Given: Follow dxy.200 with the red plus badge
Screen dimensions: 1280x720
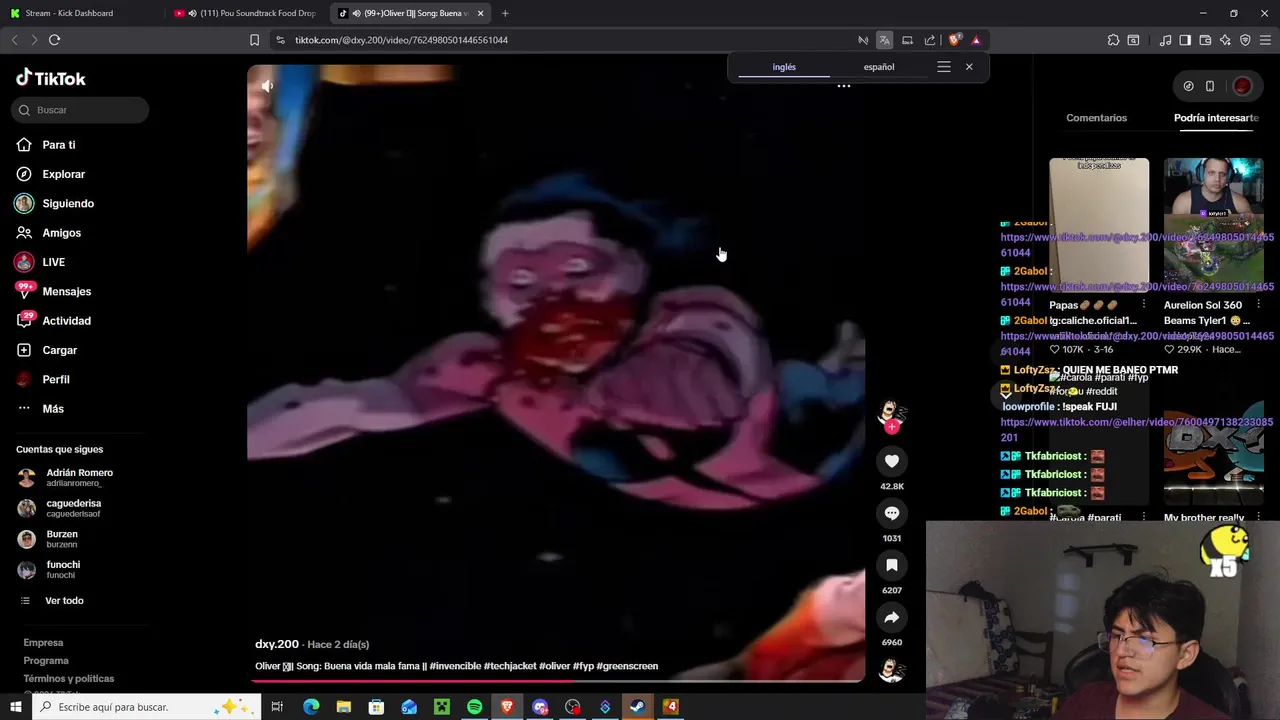Looking at the screenshot, I should click(892, 427).
